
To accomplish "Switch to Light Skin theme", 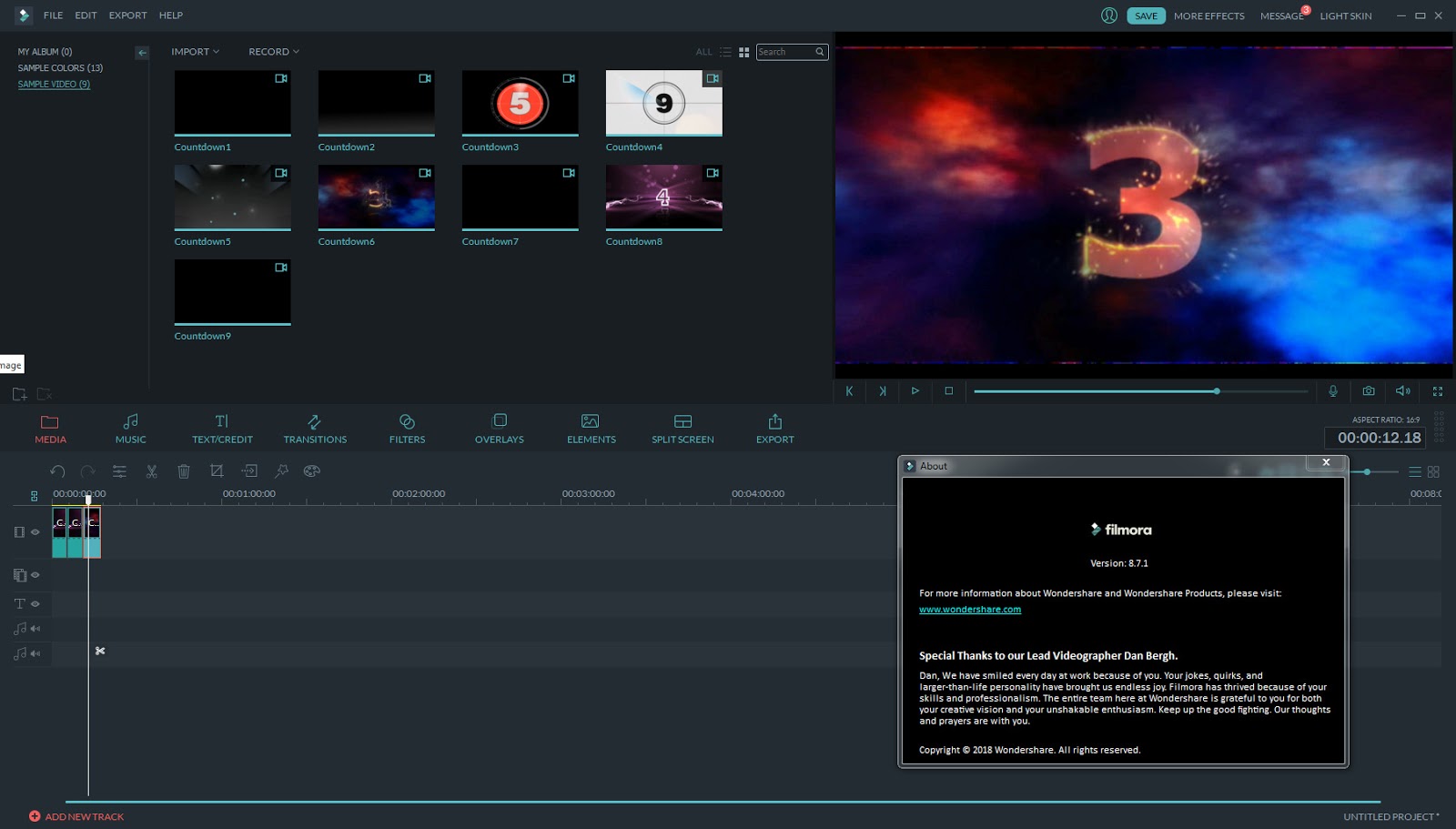I will click(x=1345, y=15).
